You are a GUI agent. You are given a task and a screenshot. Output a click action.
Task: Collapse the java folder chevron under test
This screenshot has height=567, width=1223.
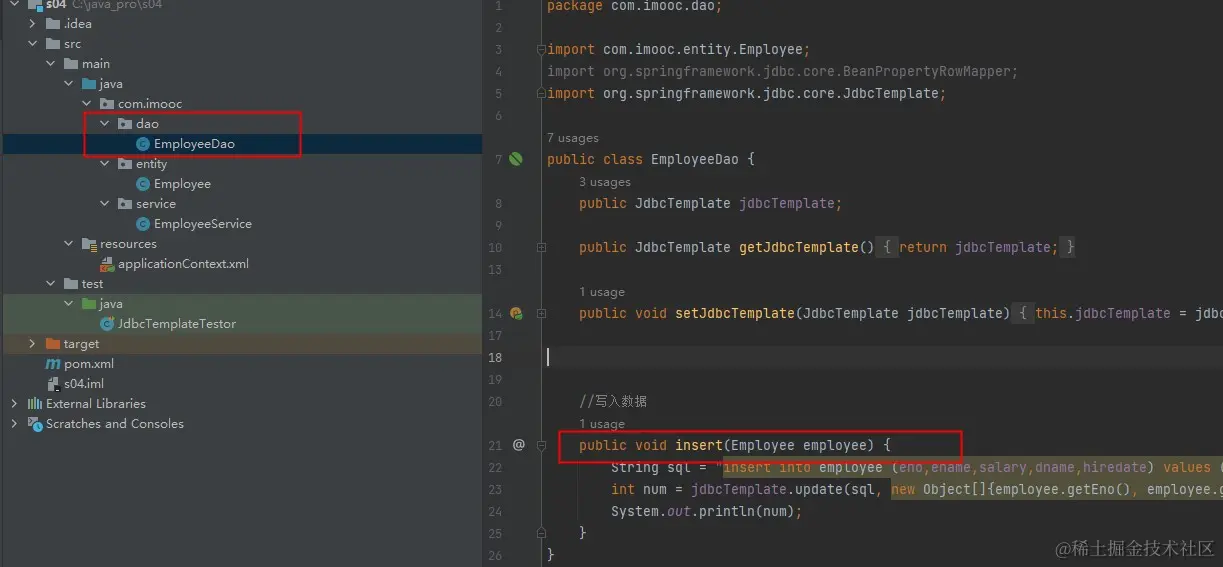coord(69,304)
